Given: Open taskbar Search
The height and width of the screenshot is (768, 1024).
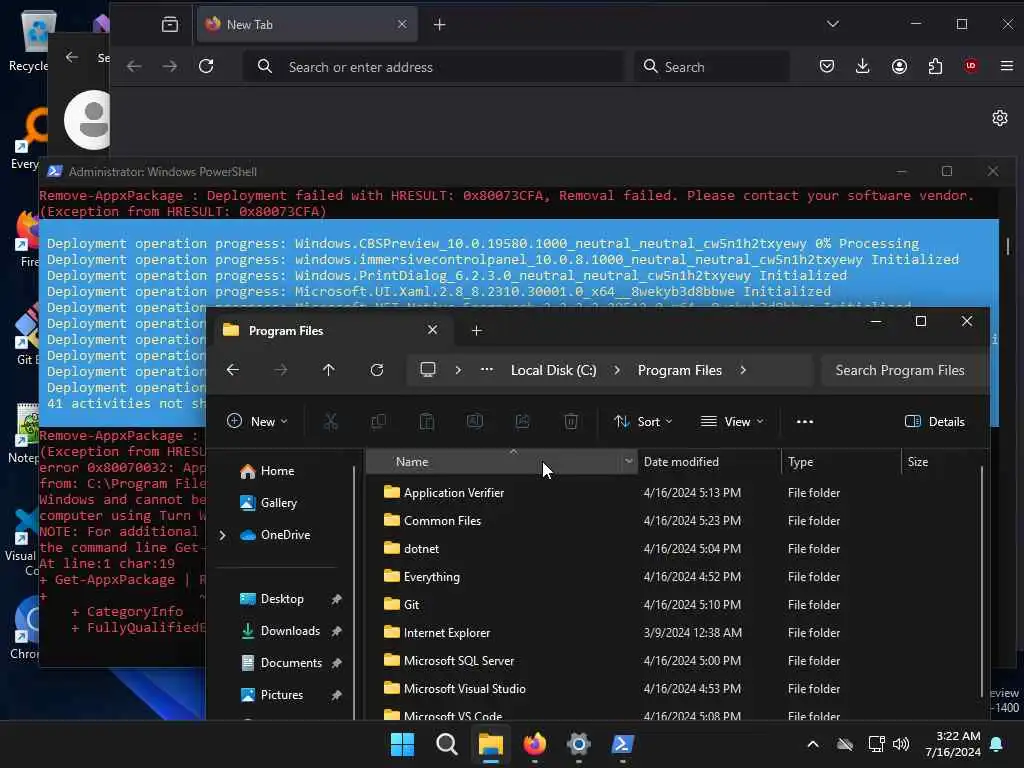Looking at the screenshot, I should click(x=447, y=744).
